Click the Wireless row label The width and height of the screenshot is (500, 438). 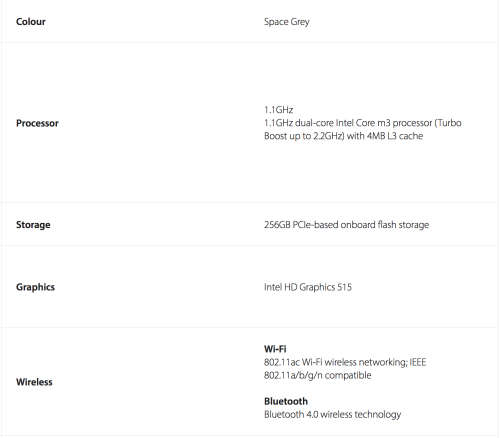tap(34, 382)
